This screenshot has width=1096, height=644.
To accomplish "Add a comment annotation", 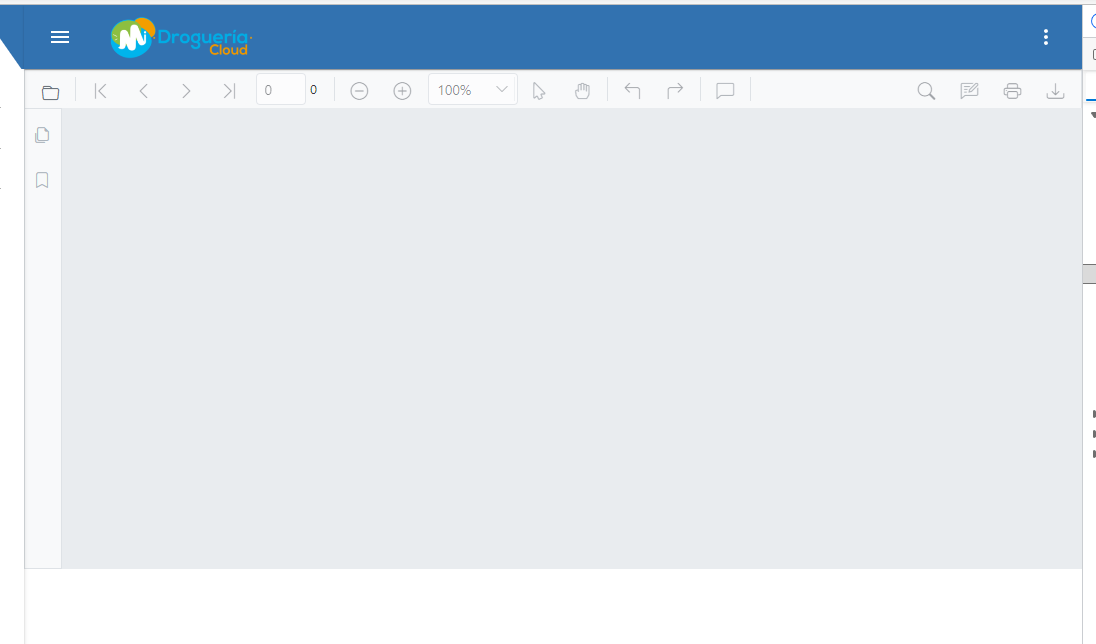I will (724, 90).
